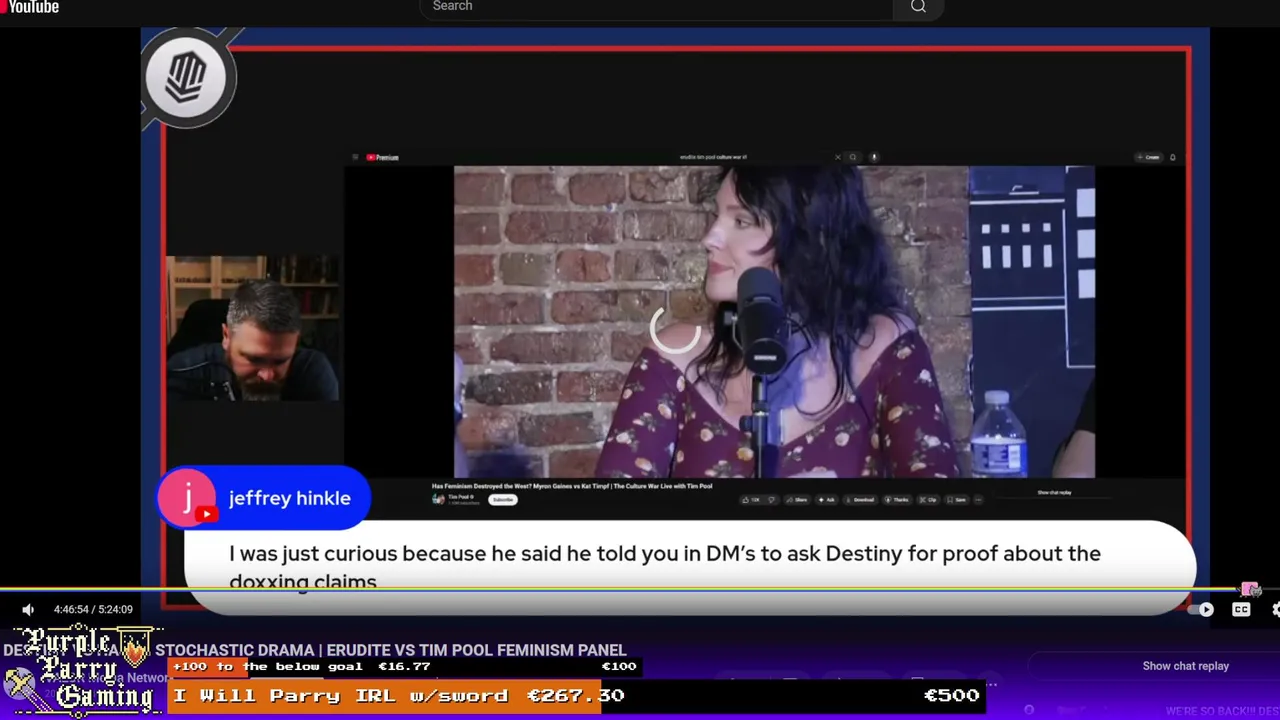Click the Stochastic Drama video title
1280x720 pixels.
coord(314,650)
